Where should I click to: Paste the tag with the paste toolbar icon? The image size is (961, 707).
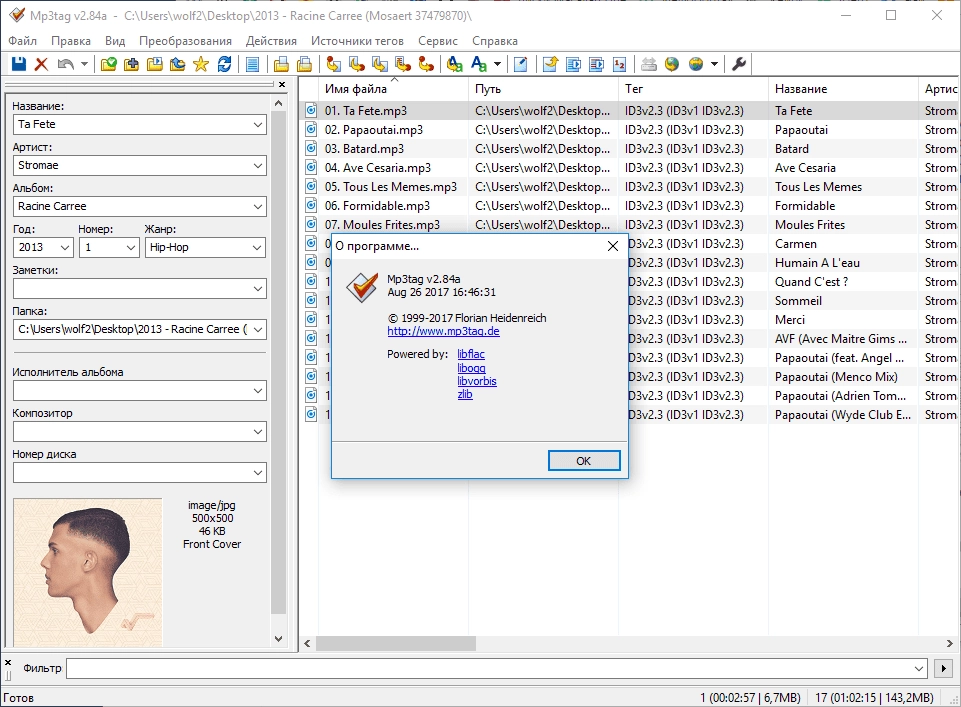pos(304,64)
